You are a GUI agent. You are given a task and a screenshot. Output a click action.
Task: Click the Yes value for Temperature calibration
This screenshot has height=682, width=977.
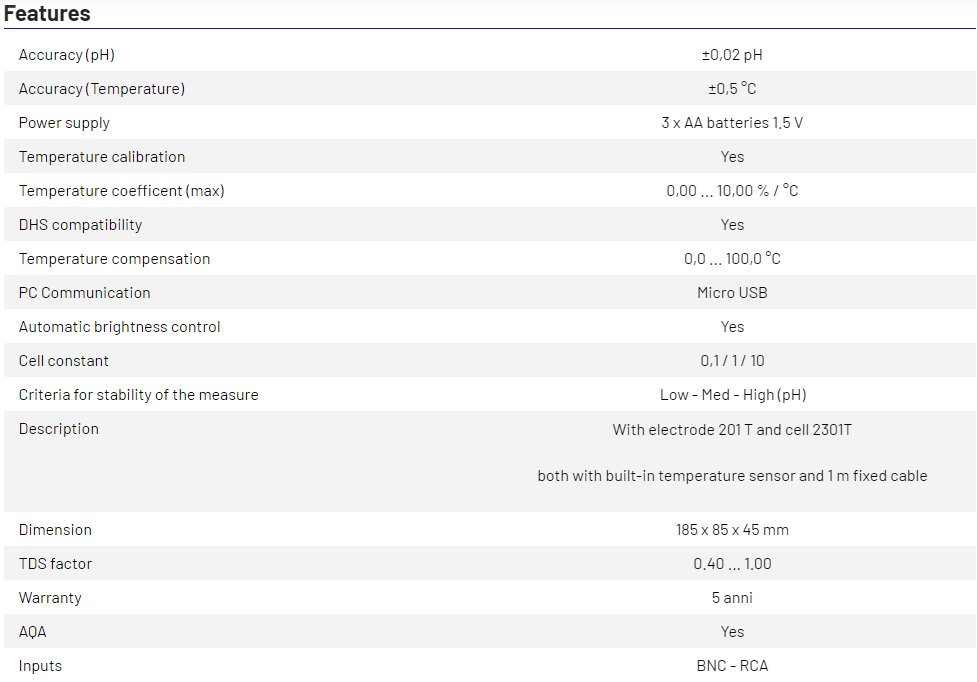point(732,157)
